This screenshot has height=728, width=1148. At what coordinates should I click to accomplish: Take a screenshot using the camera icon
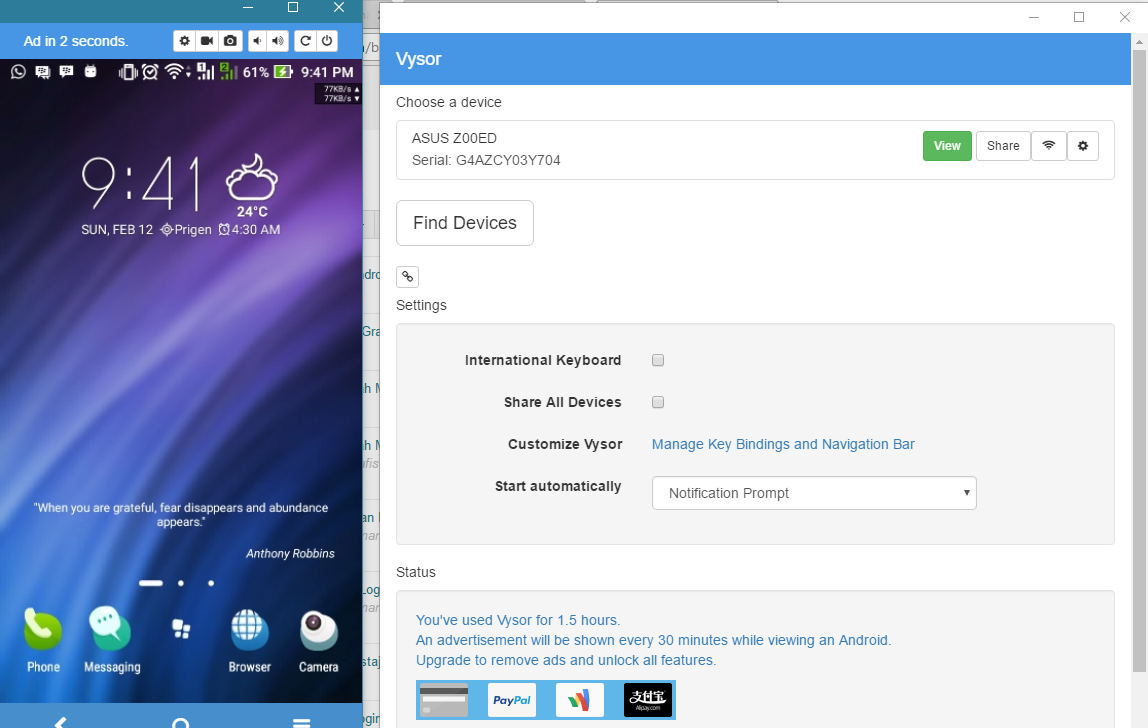[230, 41]
